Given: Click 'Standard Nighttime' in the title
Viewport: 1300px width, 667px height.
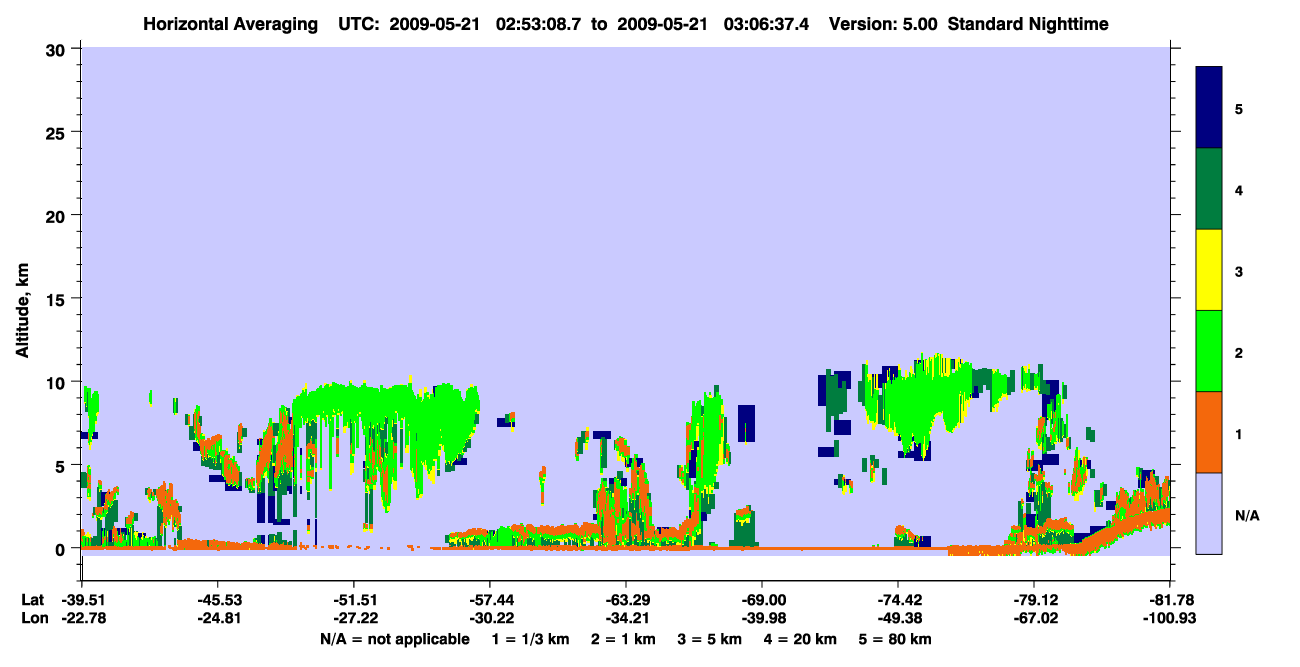Looking at the screenshot, I should 1027,23.
